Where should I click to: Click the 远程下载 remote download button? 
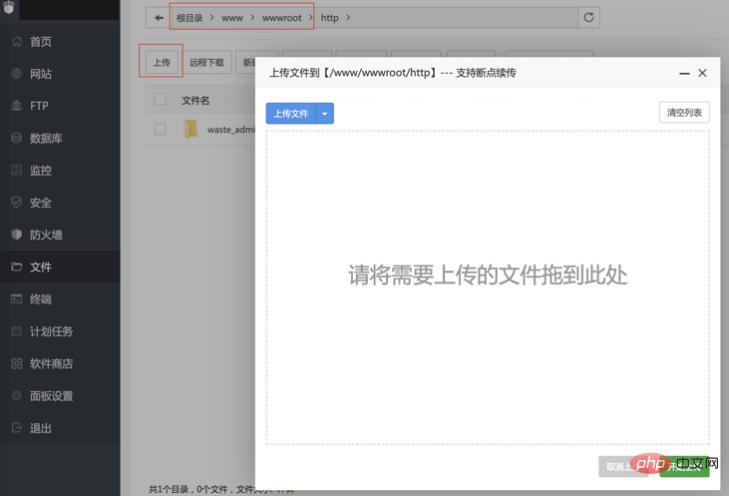pos(207,62)
